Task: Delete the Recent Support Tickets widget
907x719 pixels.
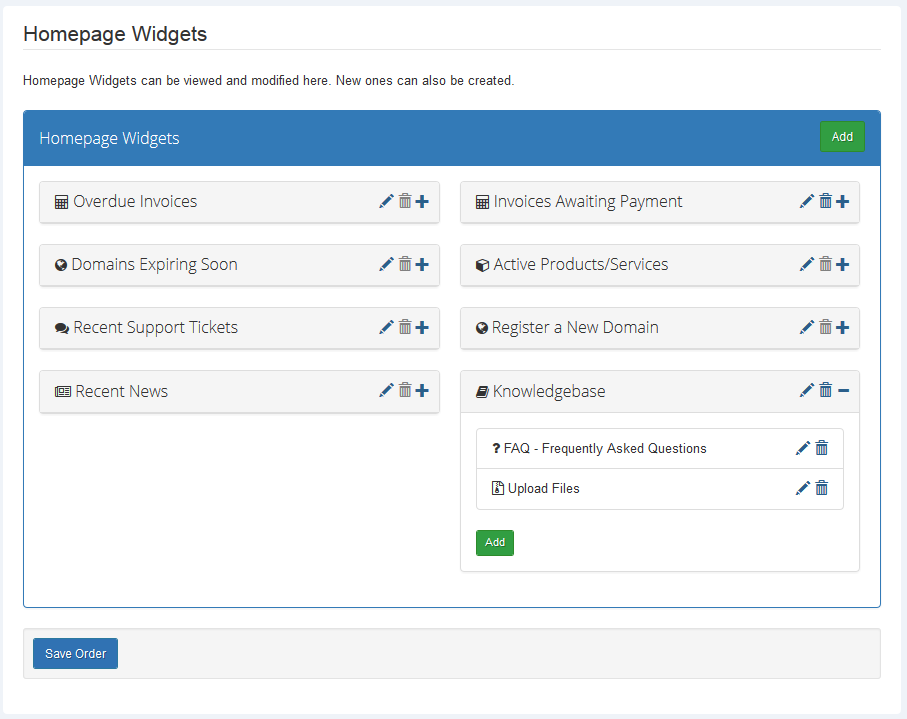Action: 405,327
